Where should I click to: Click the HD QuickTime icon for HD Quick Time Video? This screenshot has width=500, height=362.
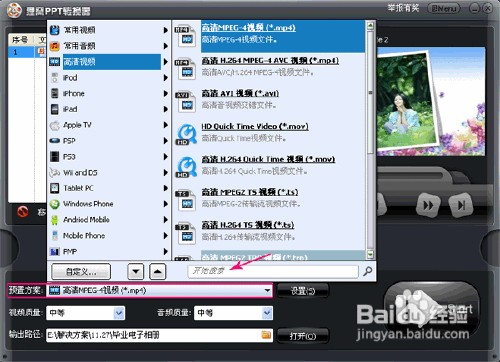coord(186,134)
